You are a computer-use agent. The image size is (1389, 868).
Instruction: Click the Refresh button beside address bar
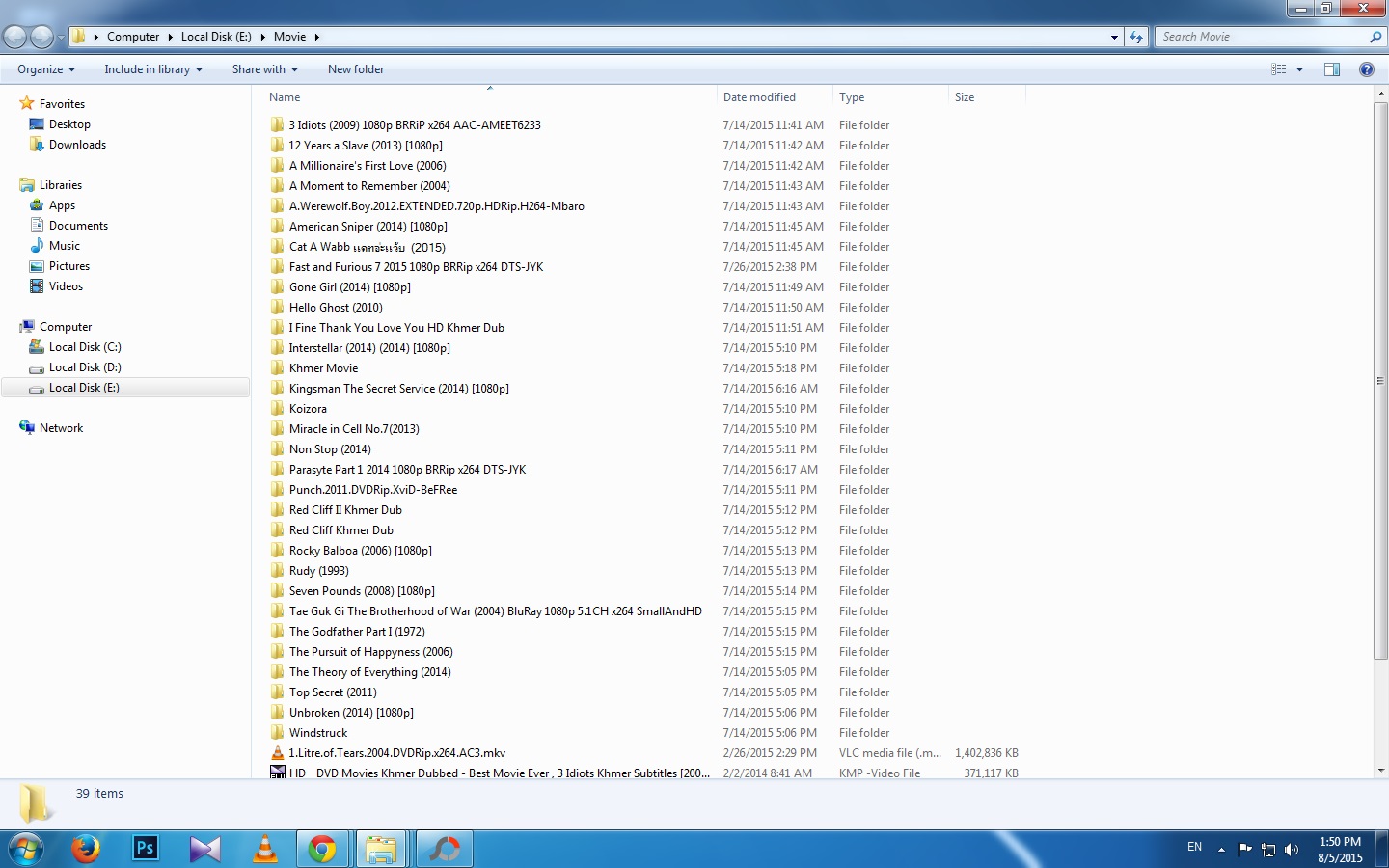1136,37
